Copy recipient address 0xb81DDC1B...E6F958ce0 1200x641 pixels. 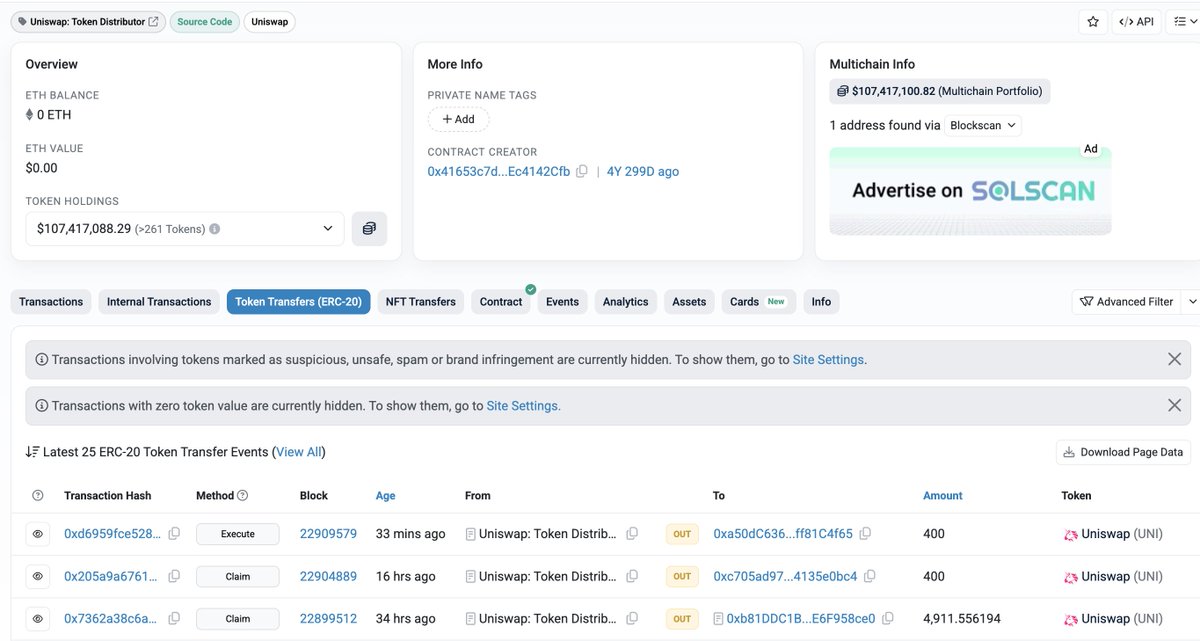coord(887,619)
